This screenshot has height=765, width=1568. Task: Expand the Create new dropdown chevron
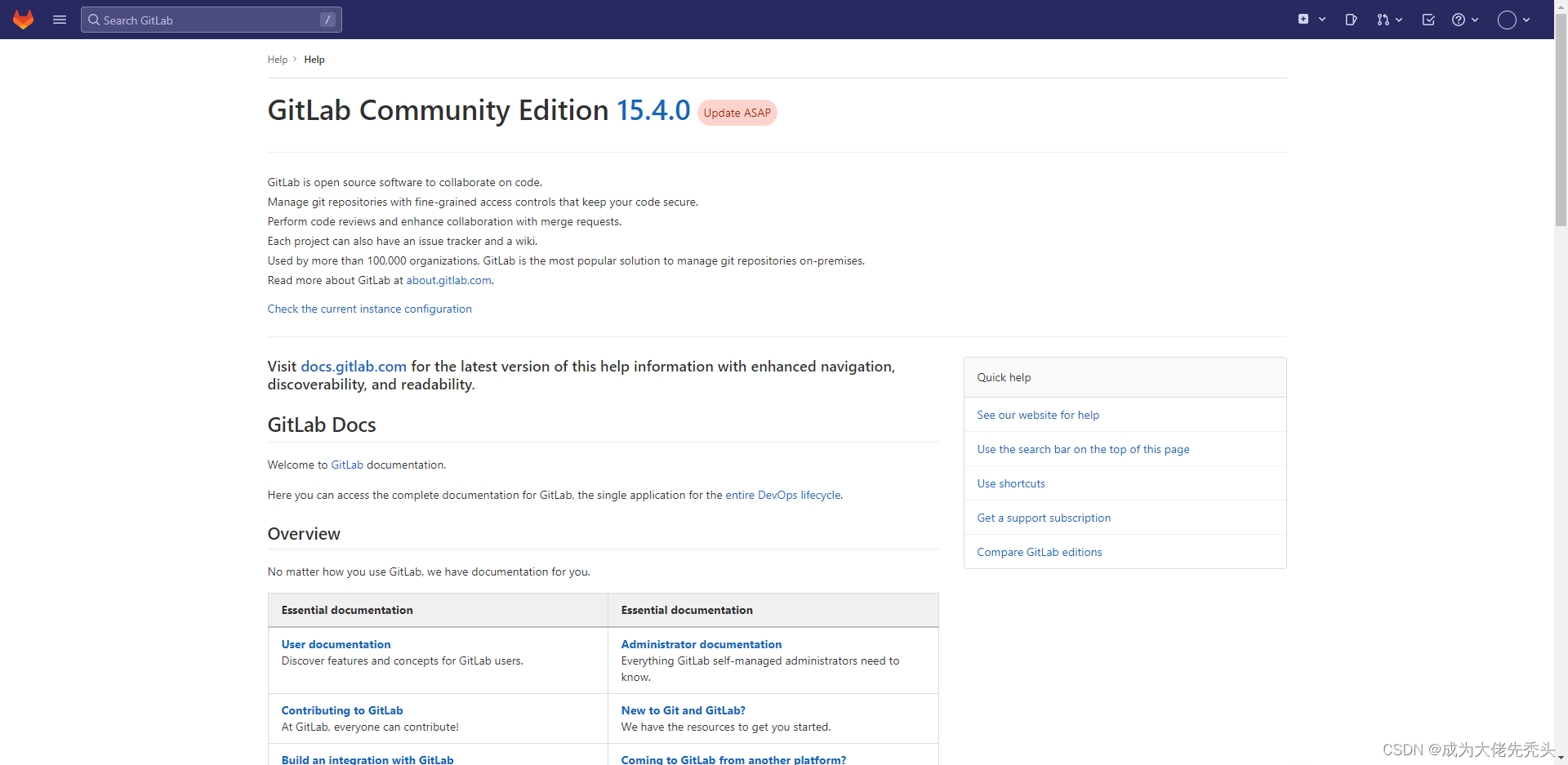point(1322,20)
